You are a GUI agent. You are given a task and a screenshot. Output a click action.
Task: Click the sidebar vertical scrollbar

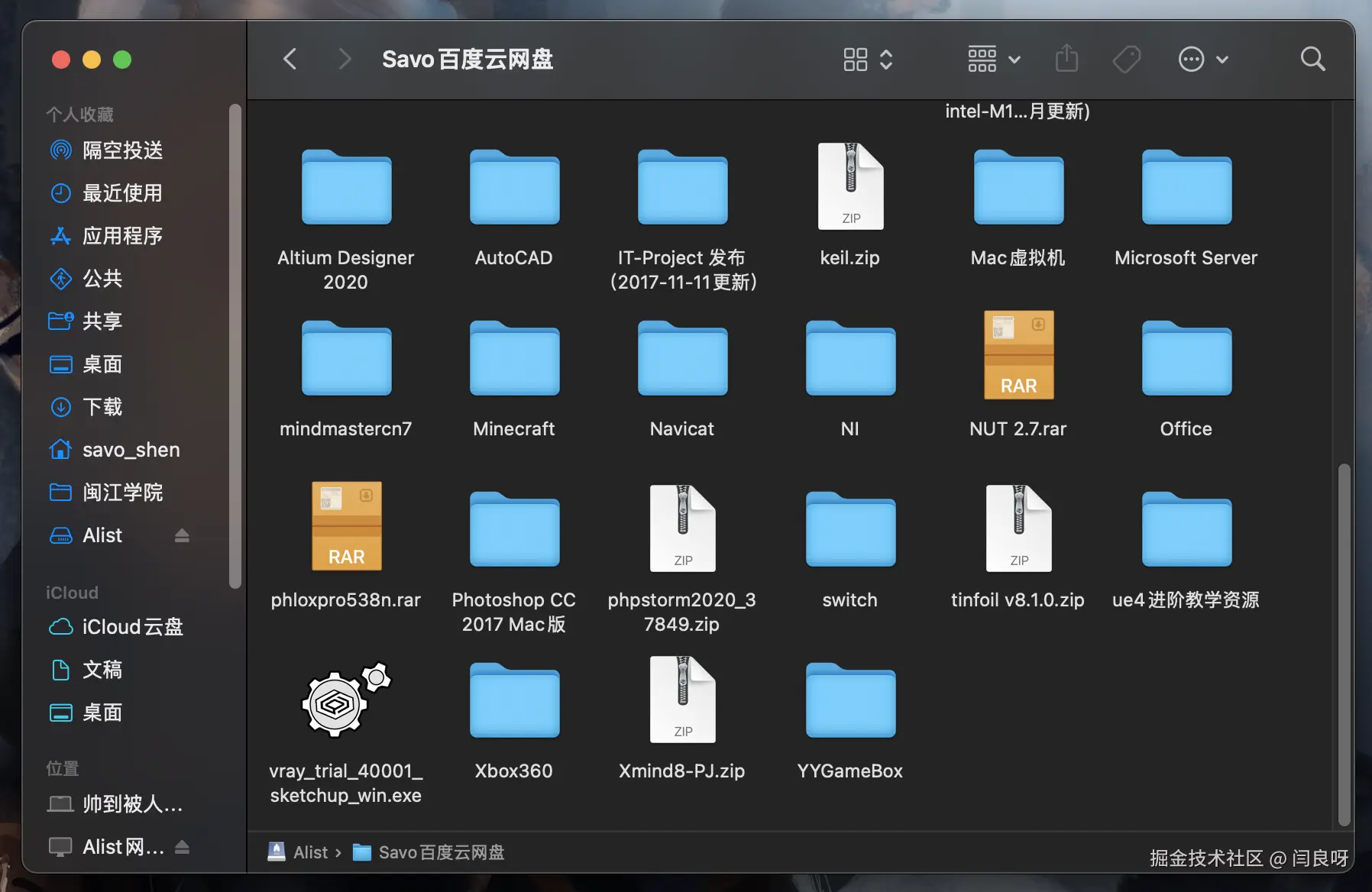point(235,346)
